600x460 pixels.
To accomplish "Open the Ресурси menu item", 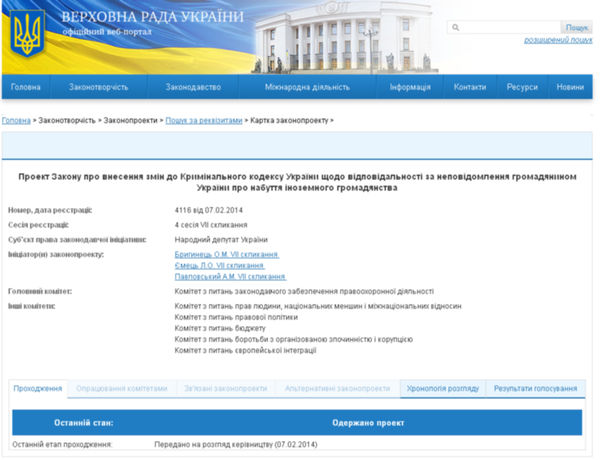I will pyautogui.click(x=522, y=87).
